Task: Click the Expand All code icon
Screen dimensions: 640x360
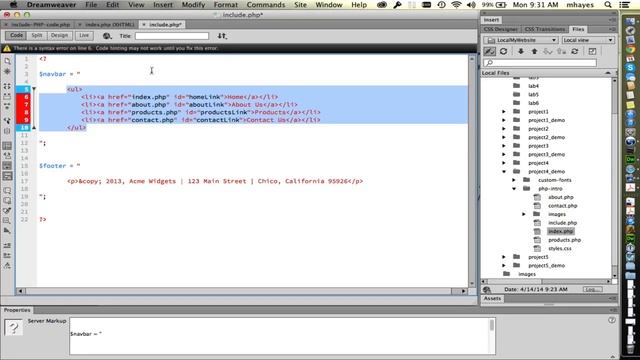Action: coord(7,106)
